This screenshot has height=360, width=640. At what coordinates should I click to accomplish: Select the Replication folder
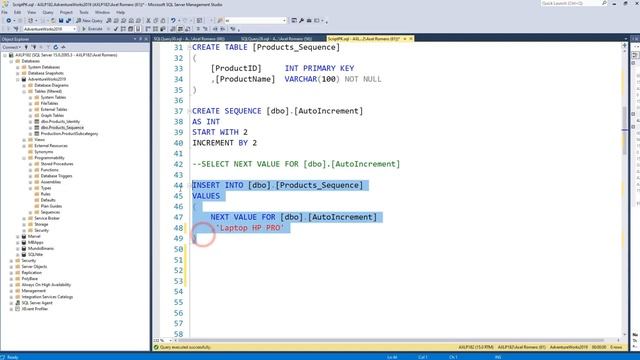click(x=31, y=273)
